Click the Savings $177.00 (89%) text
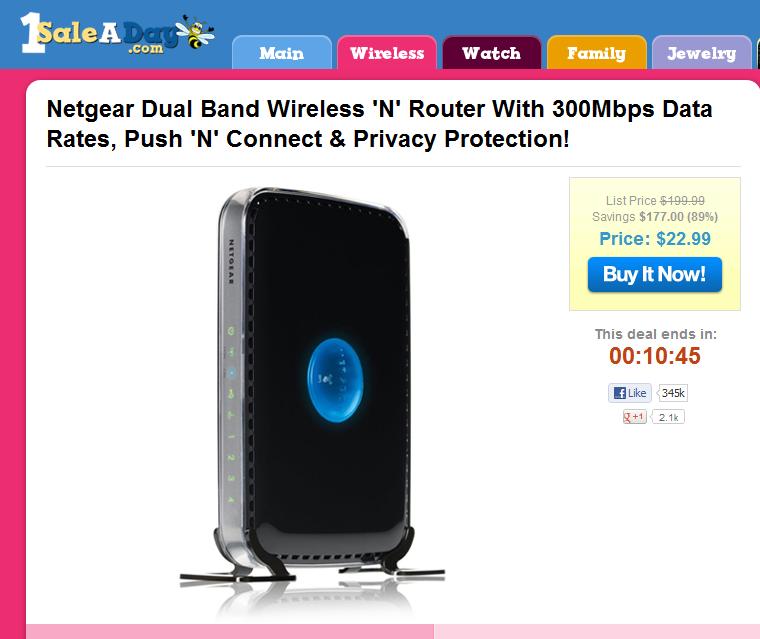 click(655, 216)
